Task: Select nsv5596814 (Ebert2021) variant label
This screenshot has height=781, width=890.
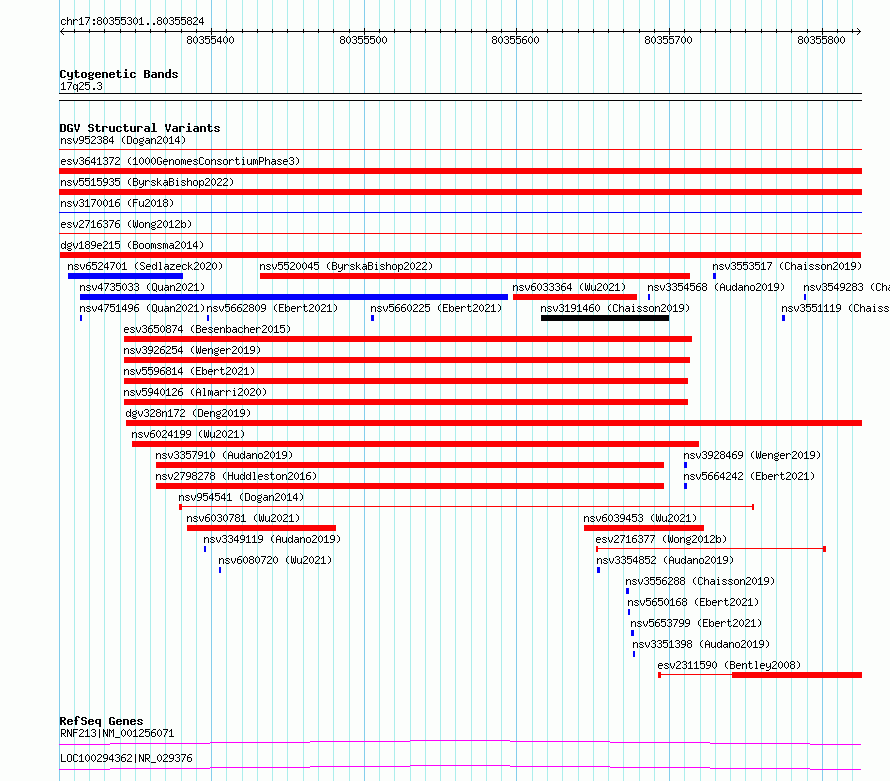Action: point(189,371)
